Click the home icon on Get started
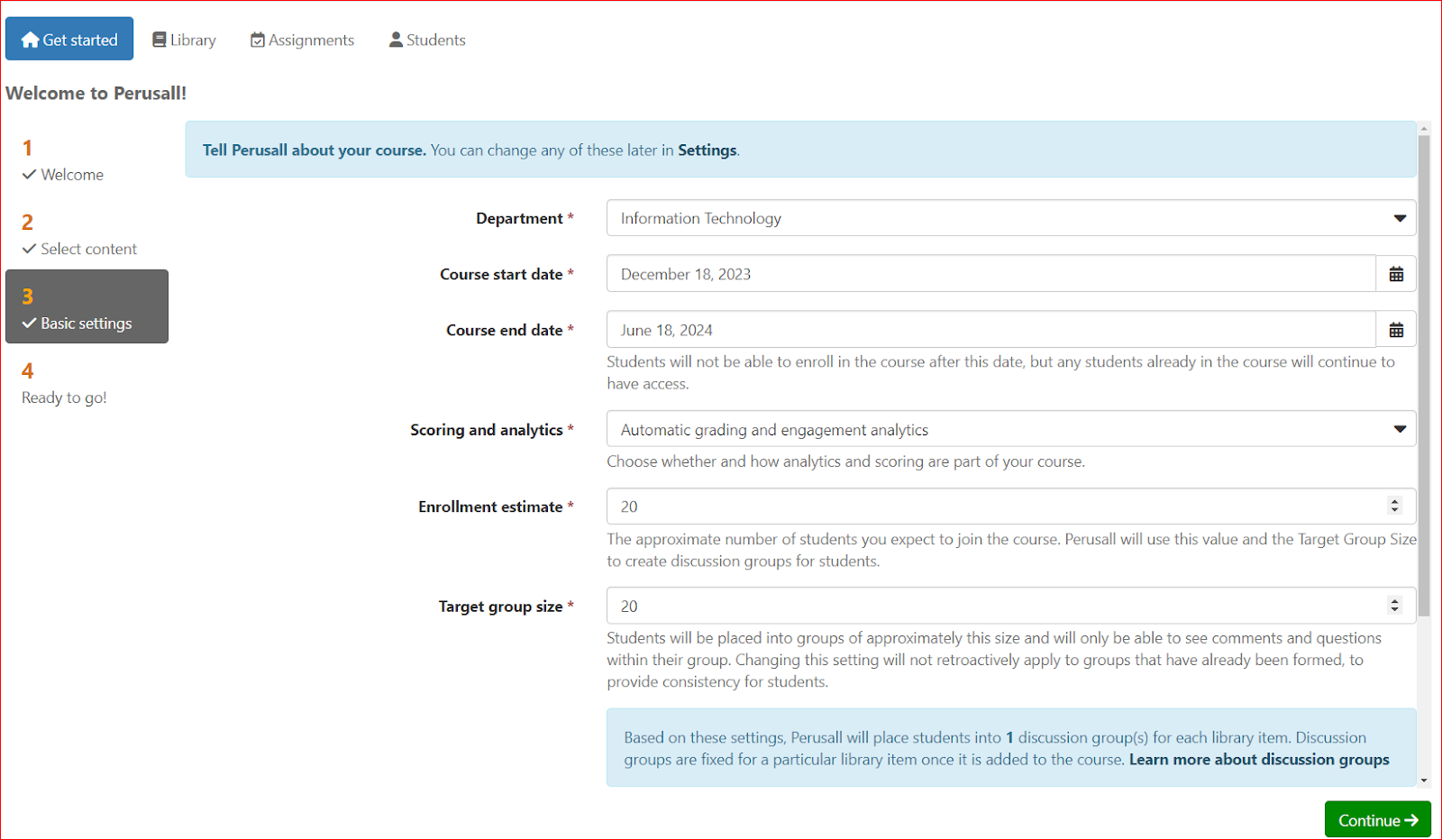1442x840 pixels. click(31, 40)
